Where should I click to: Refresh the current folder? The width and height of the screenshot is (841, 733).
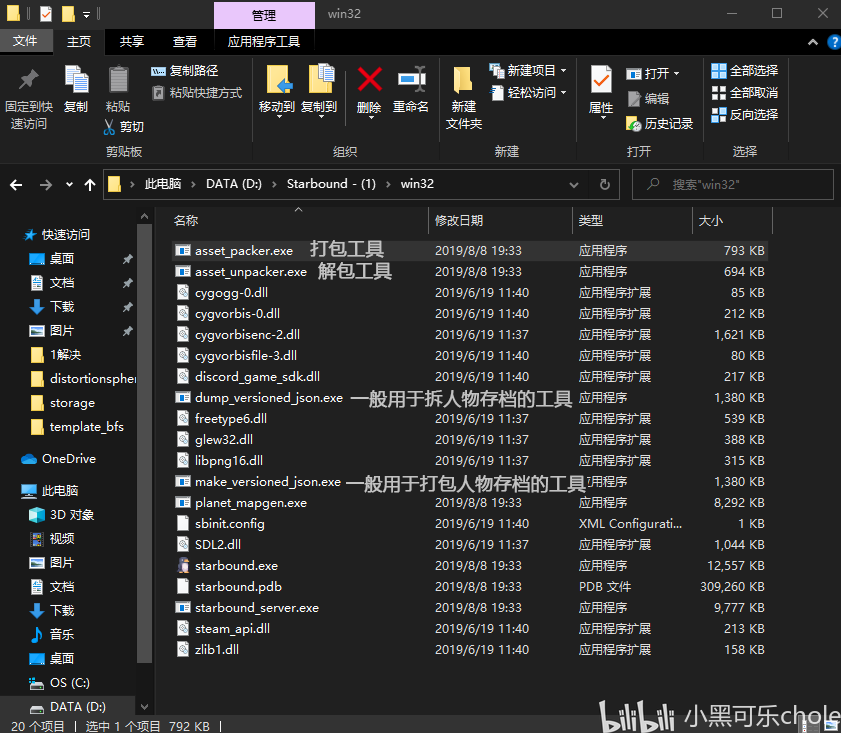pos(604,185)
